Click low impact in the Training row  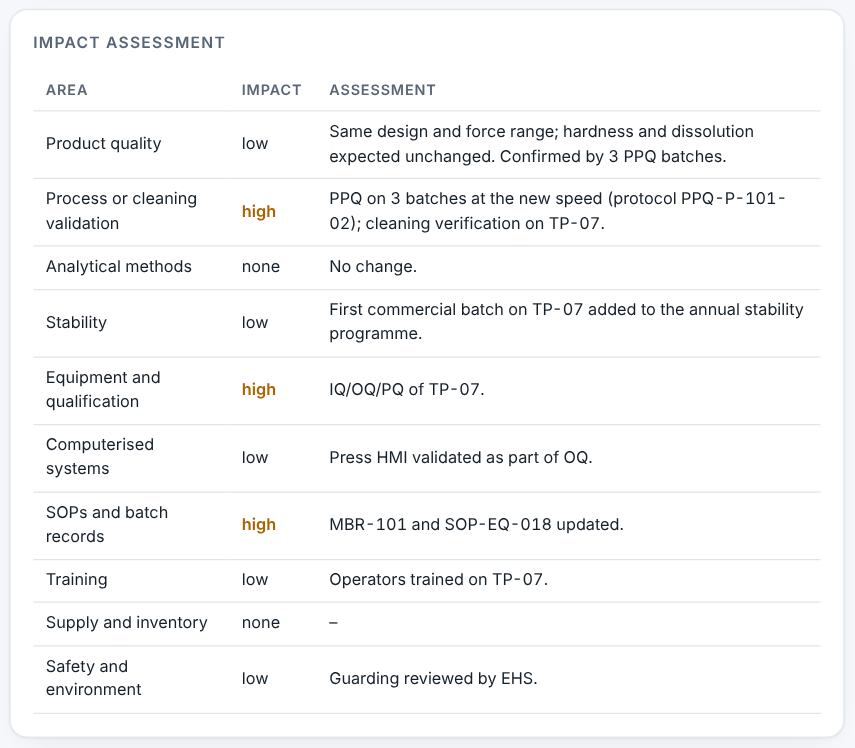pyautogui.click(x=255, y=580)
